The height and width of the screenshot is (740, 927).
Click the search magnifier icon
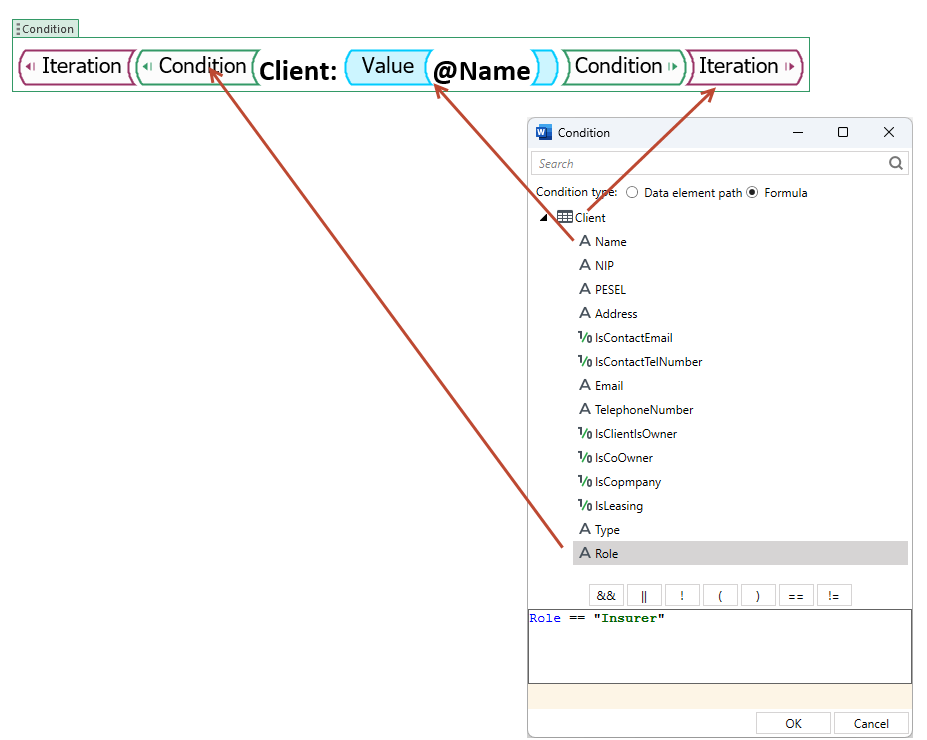point(896,163)
